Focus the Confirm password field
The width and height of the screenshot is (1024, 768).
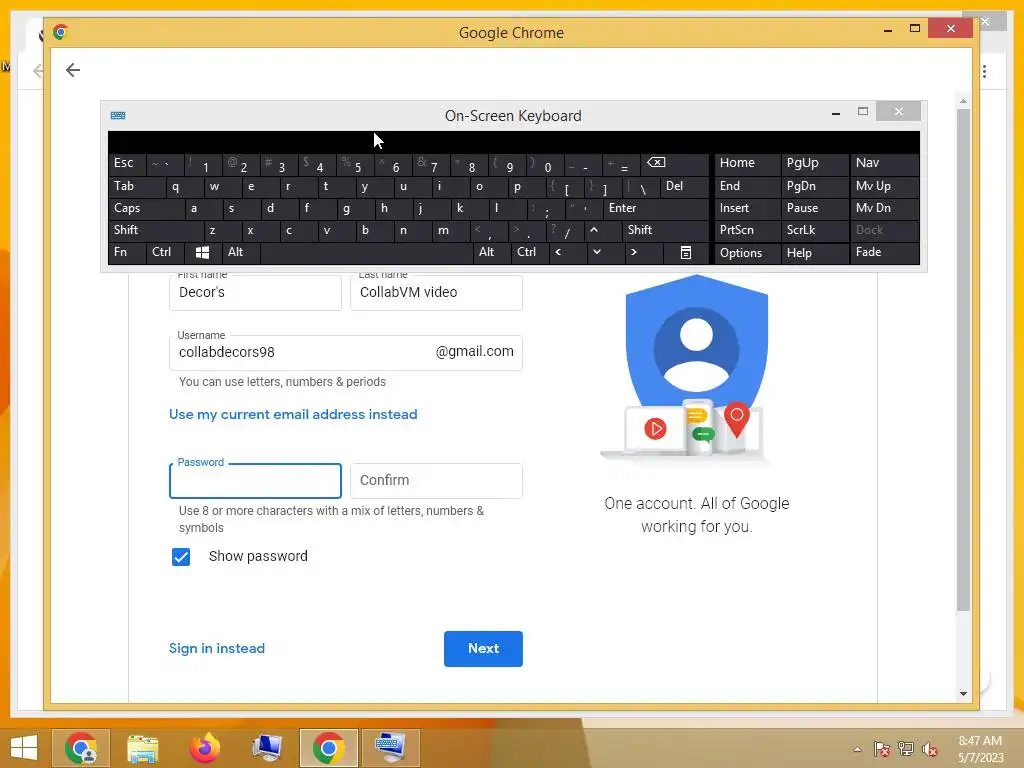436,481
